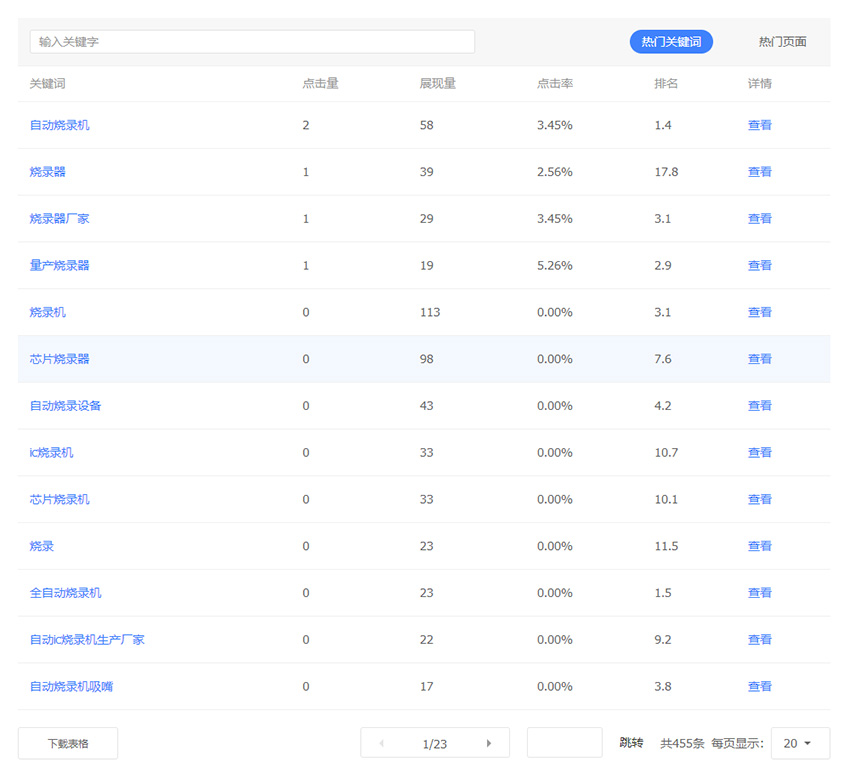Click 查看 for the 量产烧录器 row
Viewport: 850px width, 779px height.
(759, 266)
